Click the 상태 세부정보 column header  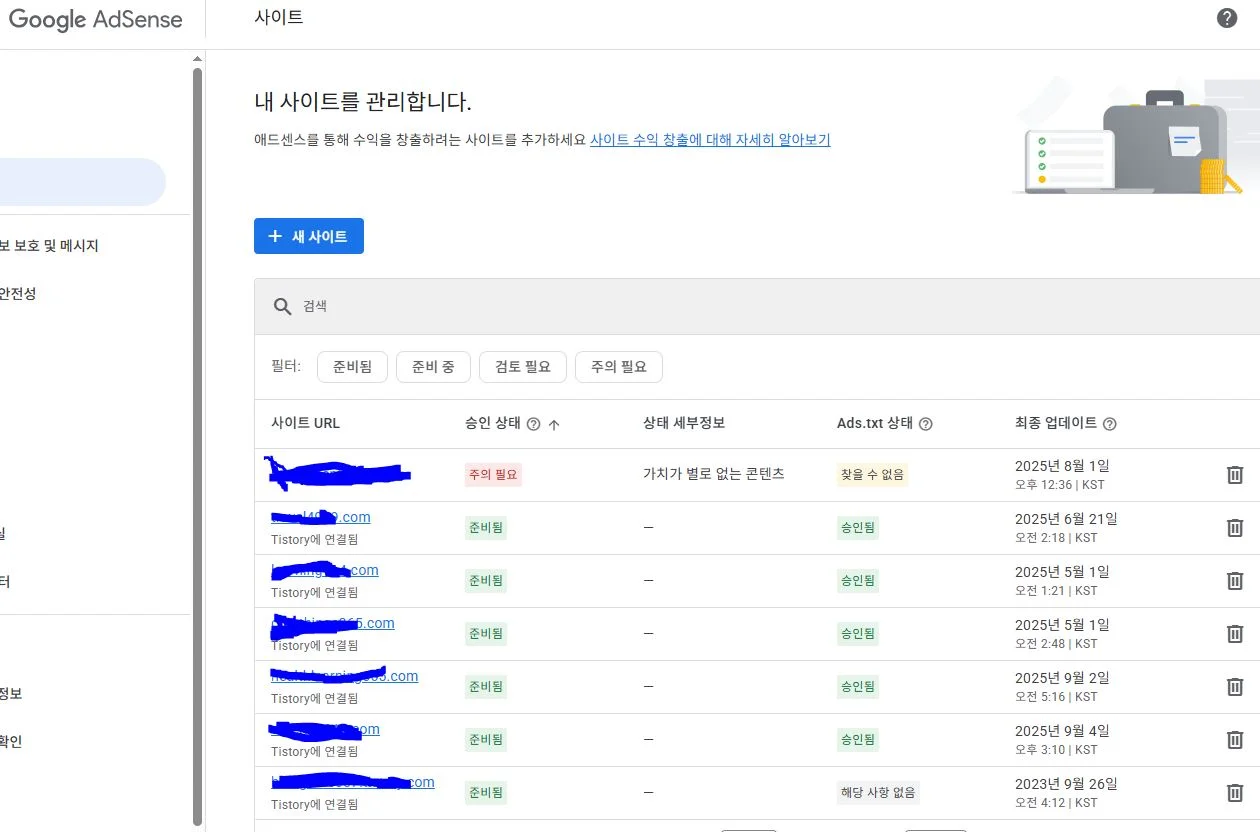(x=684, y=423)
